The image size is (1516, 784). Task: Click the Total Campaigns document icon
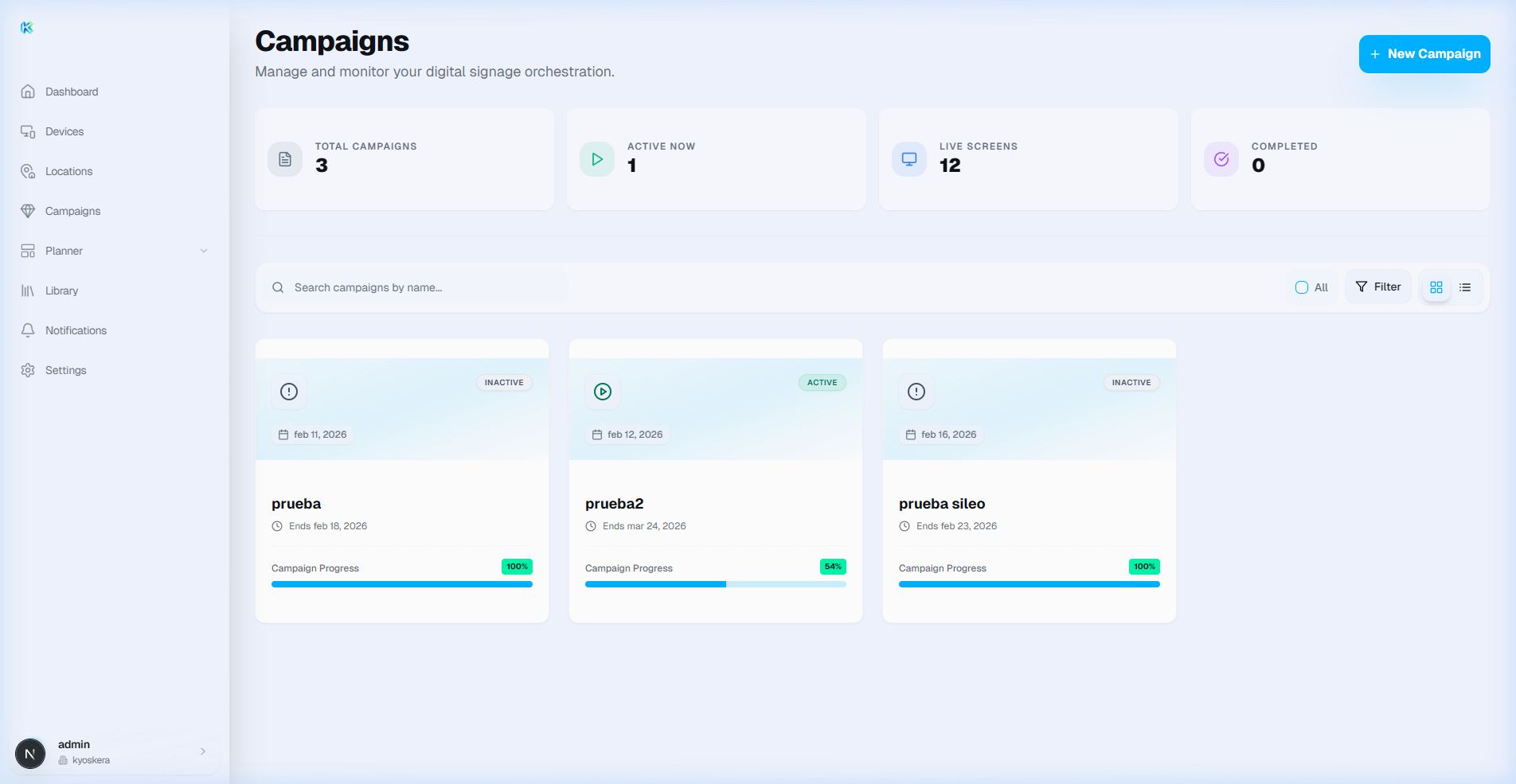(285, 159)
